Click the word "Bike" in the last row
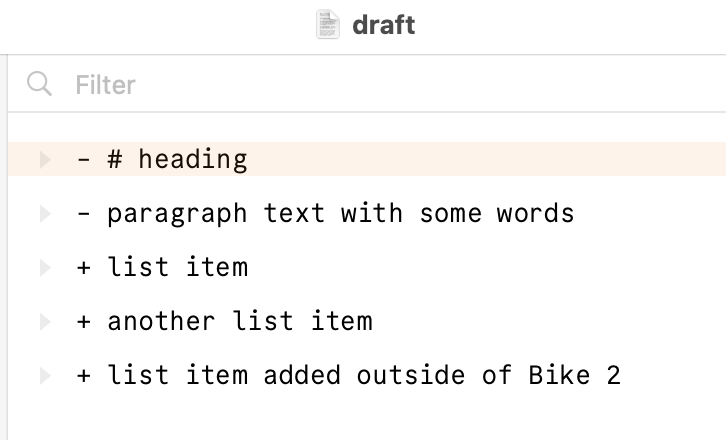726x440 pixels. 559,376
